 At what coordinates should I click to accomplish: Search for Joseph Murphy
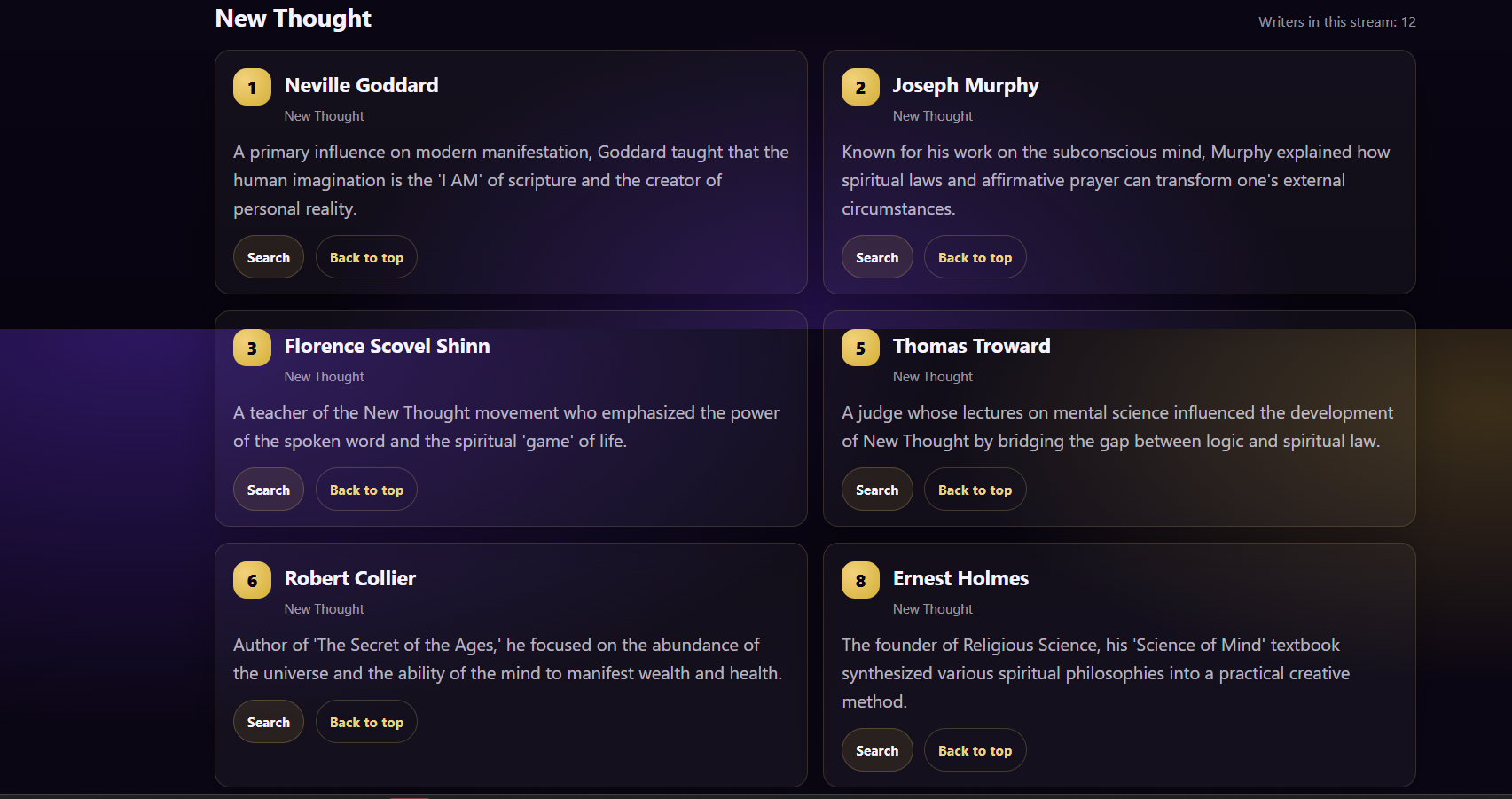coord(876,257)
